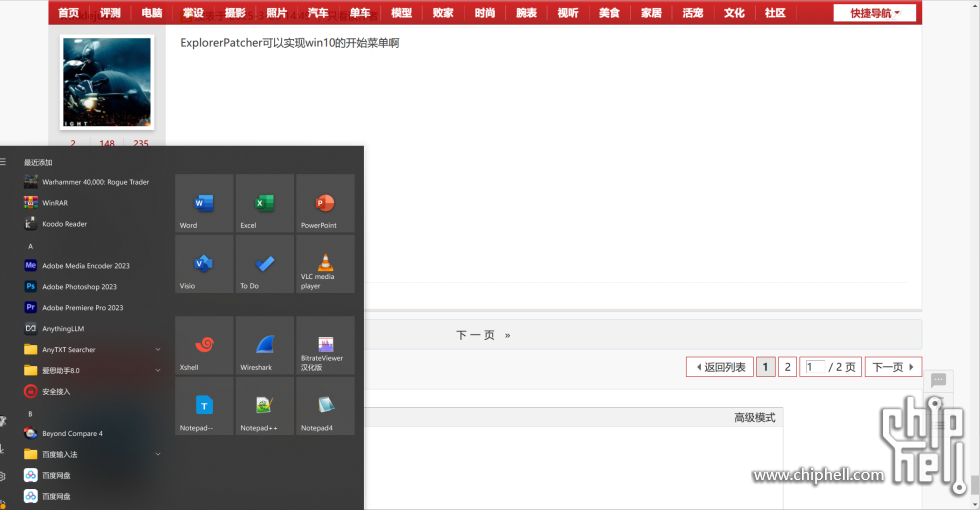Viewport: 980px width, 510px height.
Task: Select page 1 in pagination
Action: click(x=765, y=367)
